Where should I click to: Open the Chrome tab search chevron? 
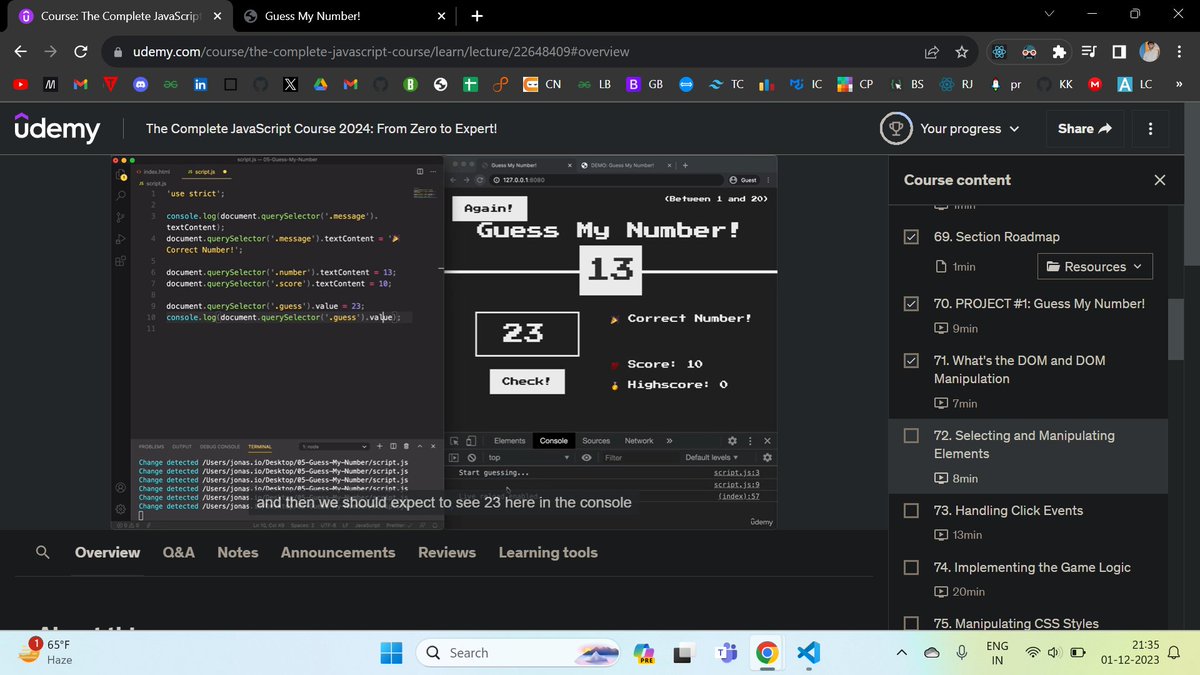pos(1049,15)
